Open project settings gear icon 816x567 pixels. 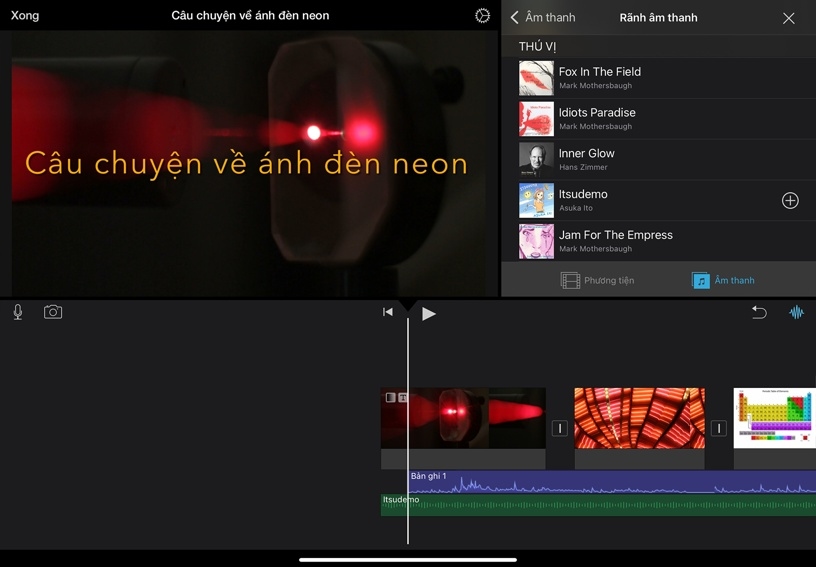[x=482, y=16]
